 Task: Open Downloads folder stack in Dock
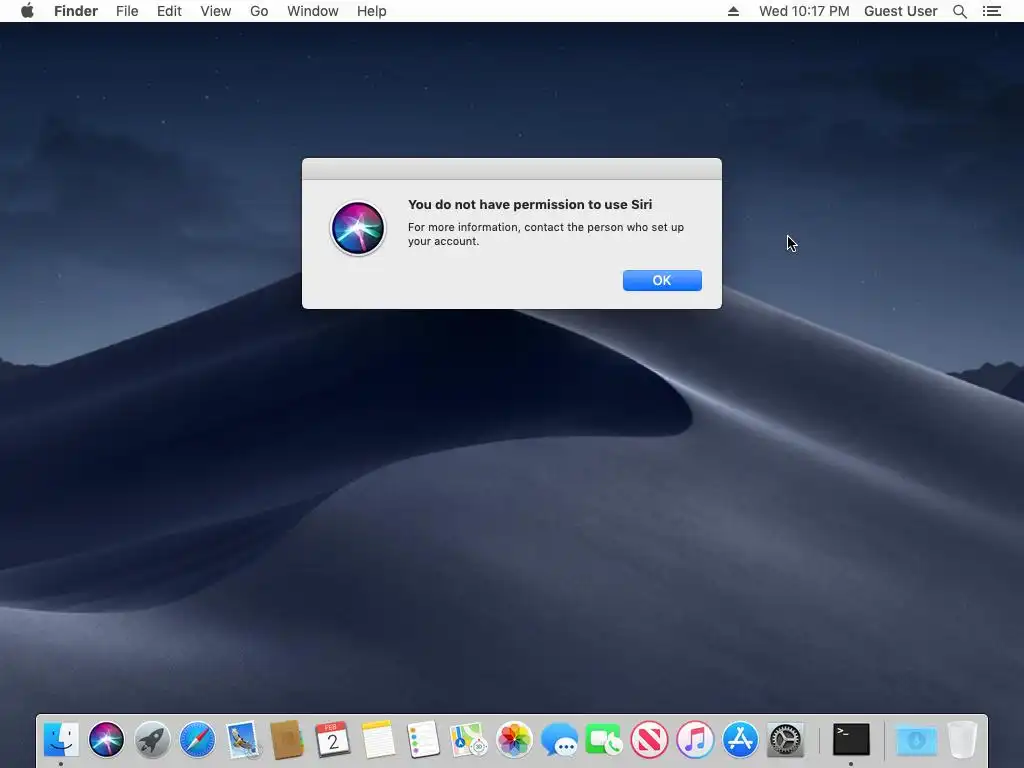pos(916,740)
